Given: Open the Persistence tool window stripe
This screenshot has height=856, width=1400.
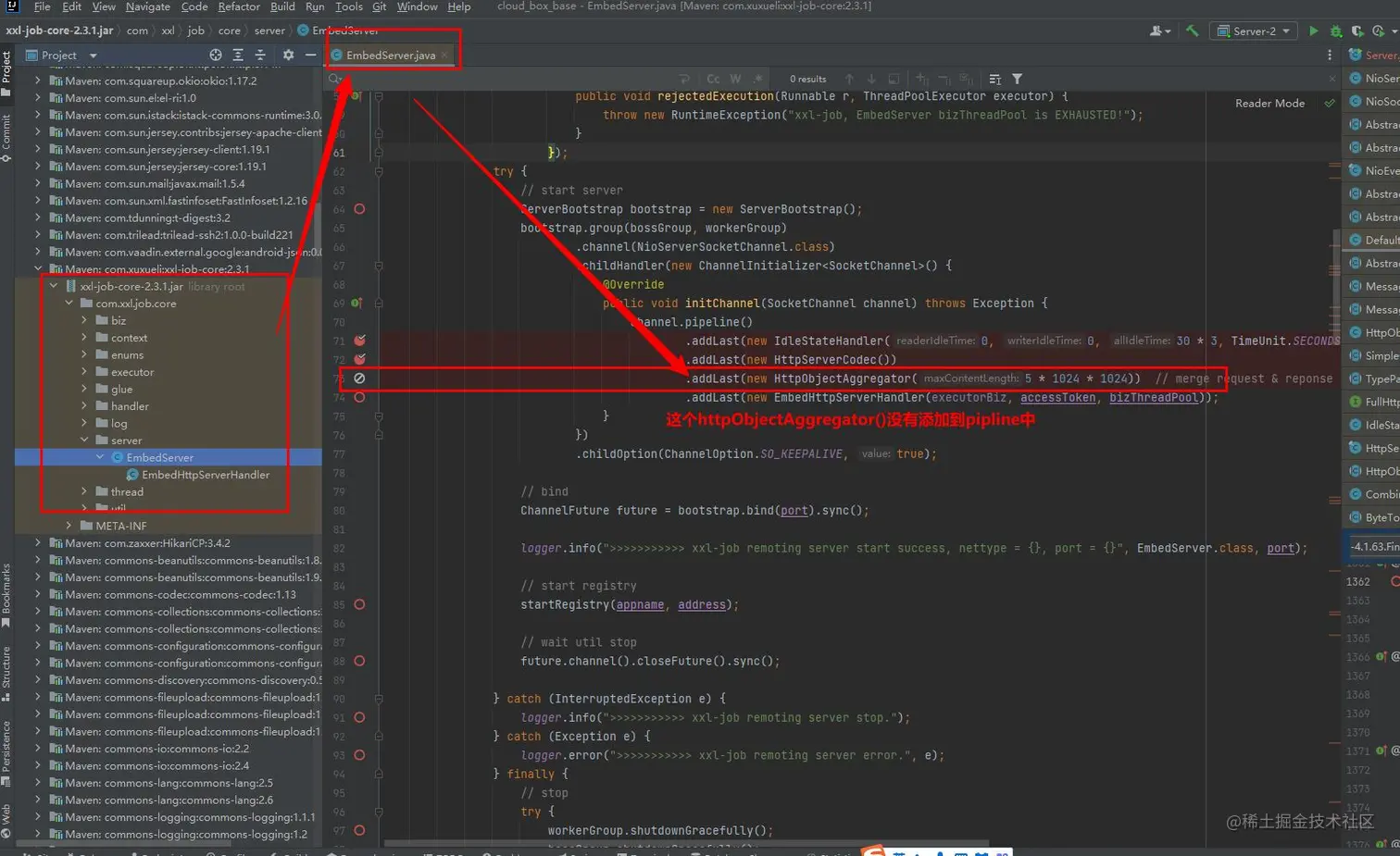Looking at the screenshot, I should [x=6, y=752].
